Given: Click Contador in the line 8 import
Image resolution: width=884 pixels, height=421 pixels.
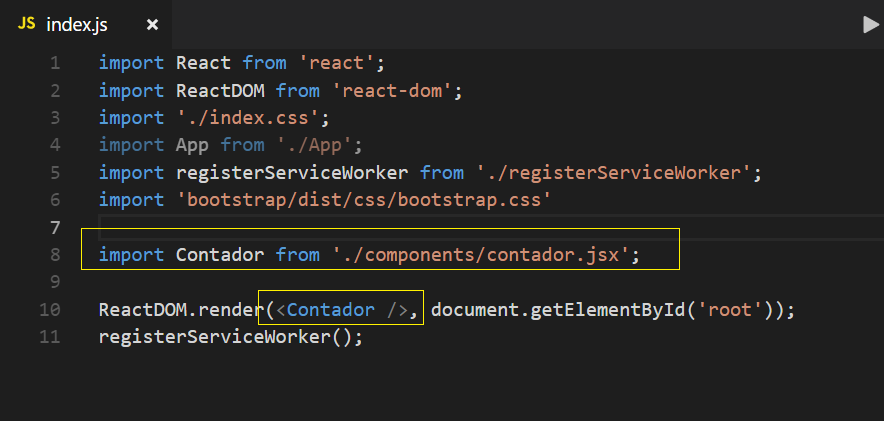Looking at the screenshot, I should coord(220,255).
